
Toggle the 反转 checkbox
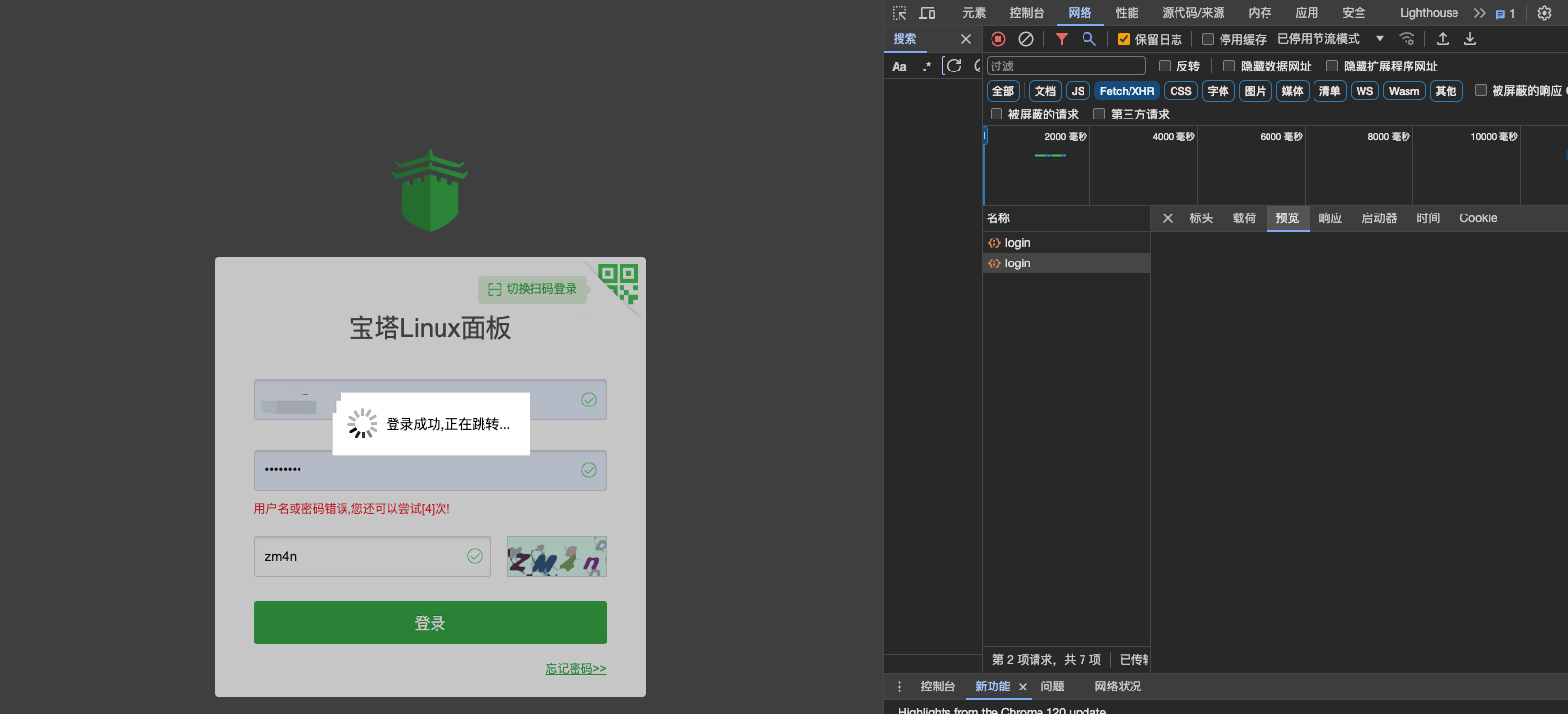[1165, 66]
